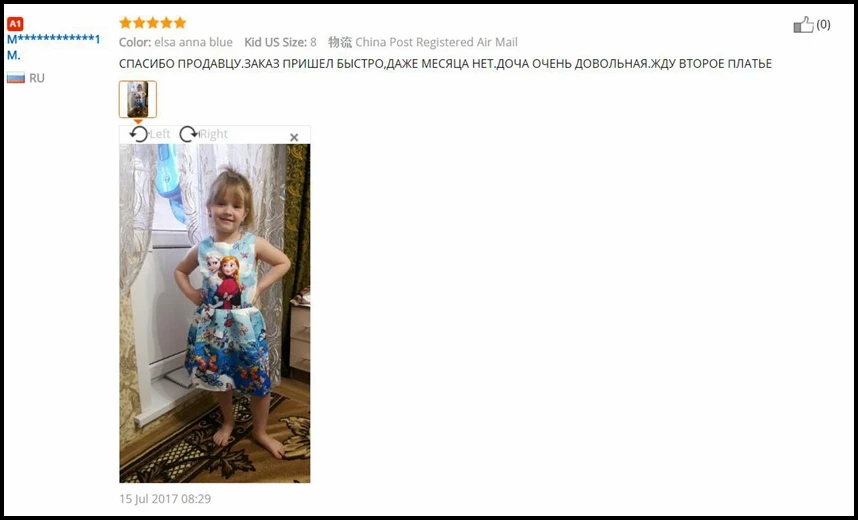The height and width of the screenshot is (520, 858).
Task: Click the "Right" rotate label
Action: click(213, 134)
